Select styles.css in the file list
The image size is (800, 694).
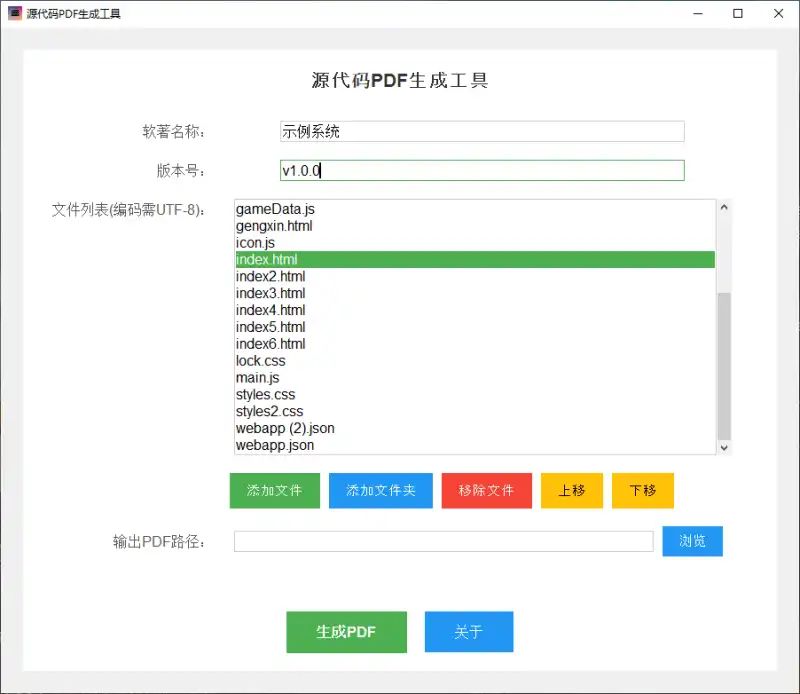pos(475,394)
